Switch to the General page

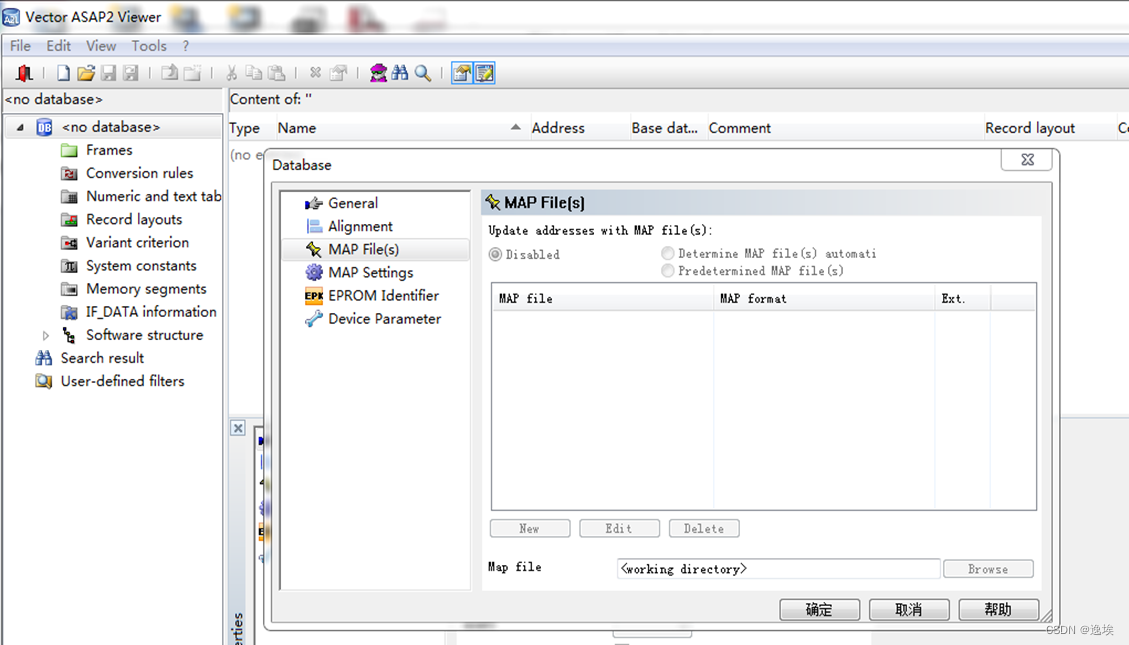[353, 203]
